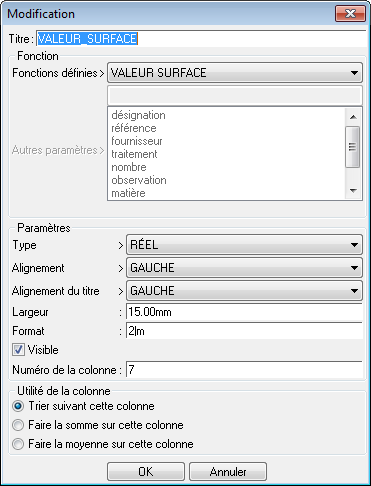Open the Alignement dropdown
371x486 pixels.
coord(244,268)
